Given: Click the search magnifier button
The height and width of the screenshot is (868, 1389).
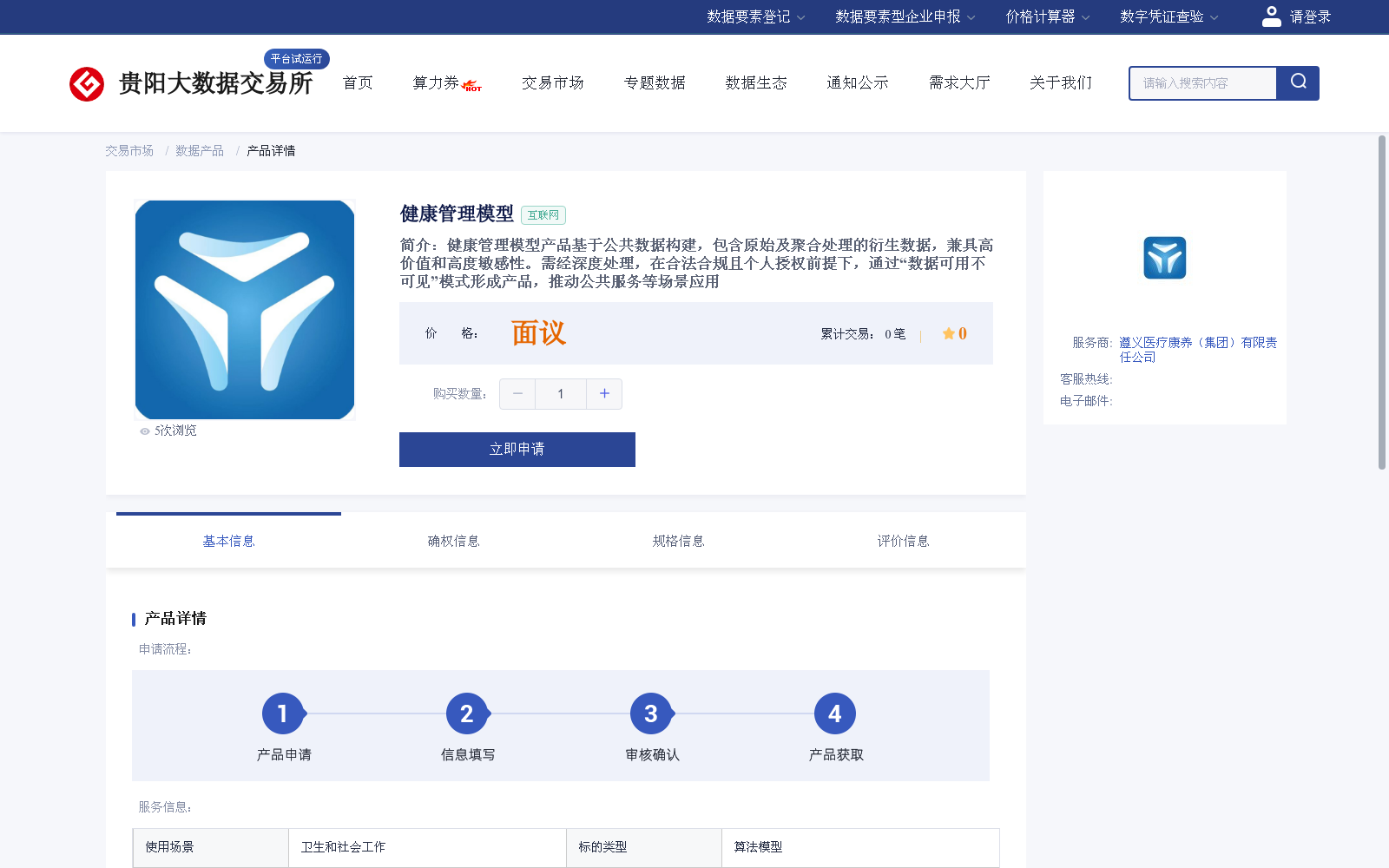Looking at the screenshot, I should point(1298,83).
